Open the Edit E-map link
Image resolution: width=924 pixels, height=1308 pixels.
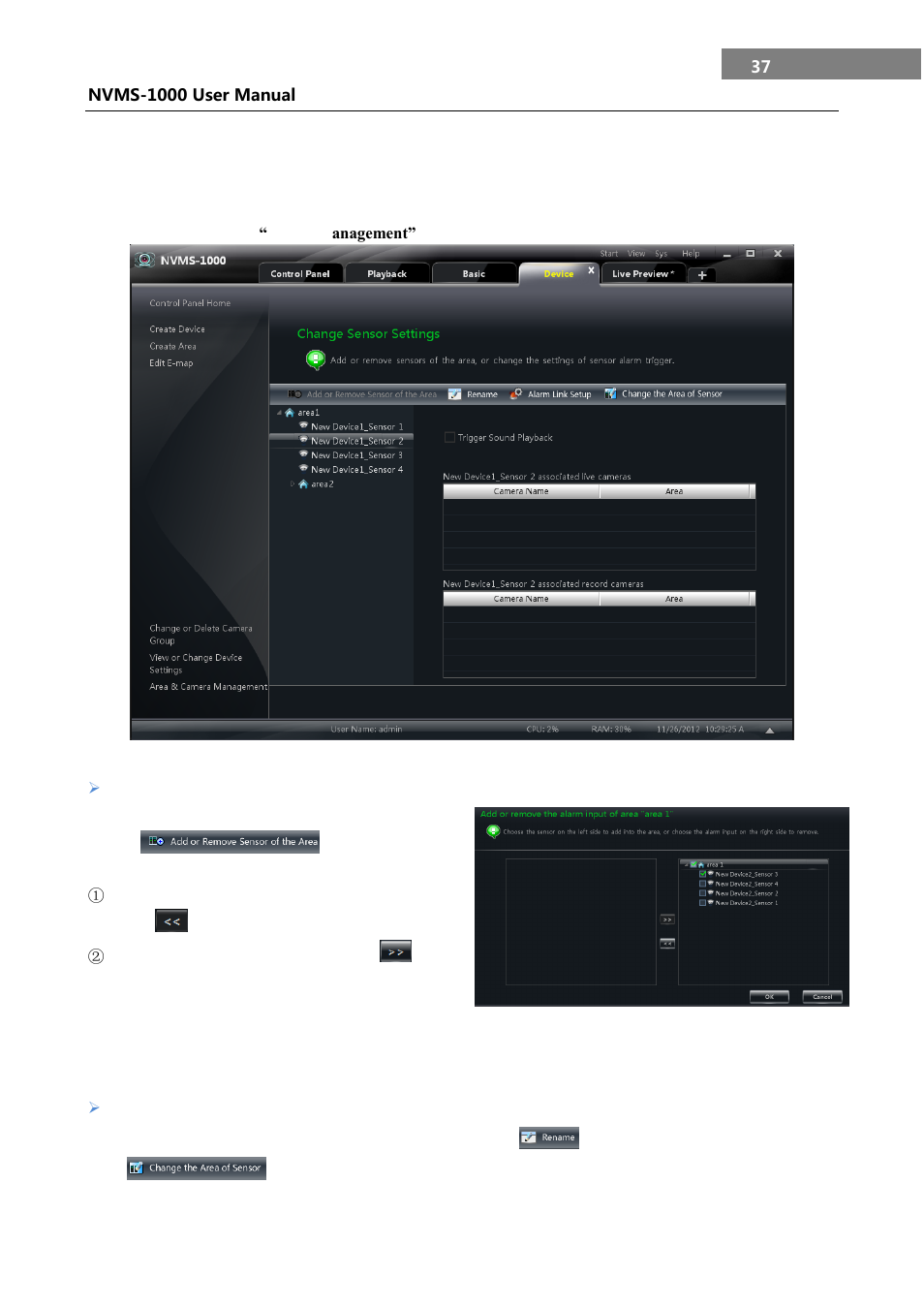pos(171,363)
